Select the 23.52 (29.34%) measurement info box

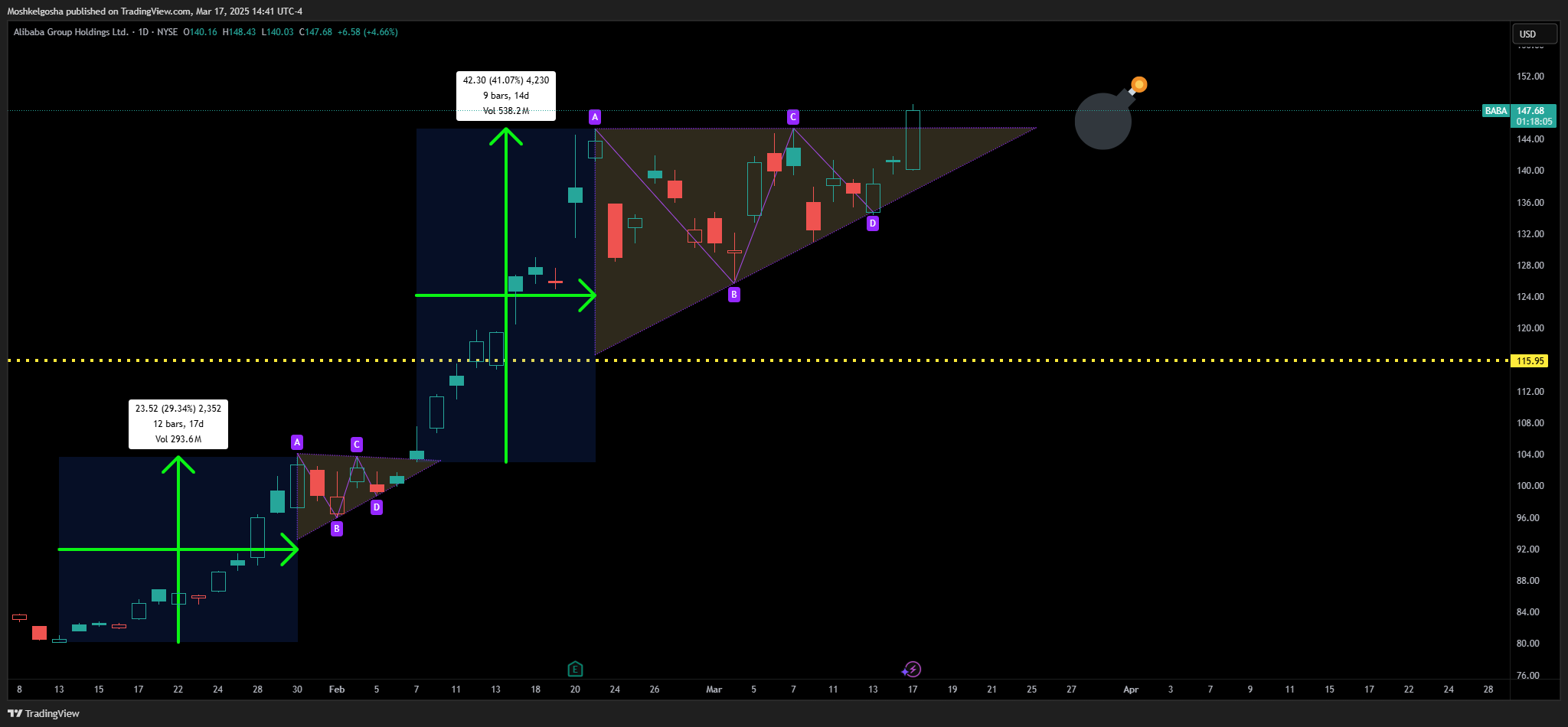click(178, 424)
